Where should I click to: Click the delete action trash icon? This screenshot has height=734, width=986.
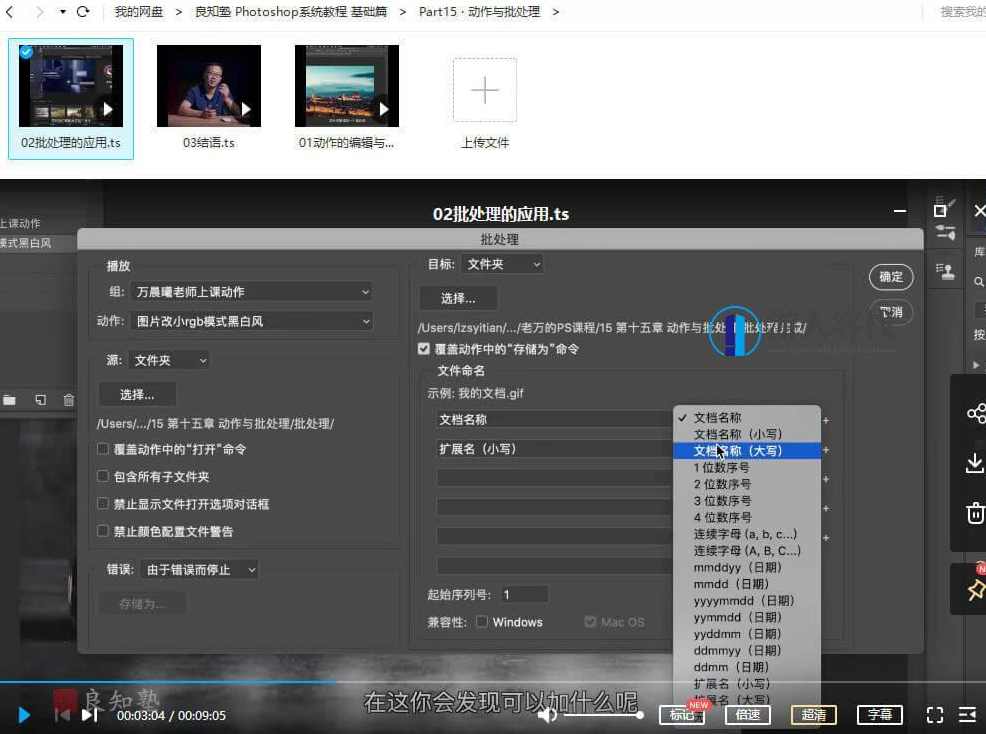[x=67, y=399]
